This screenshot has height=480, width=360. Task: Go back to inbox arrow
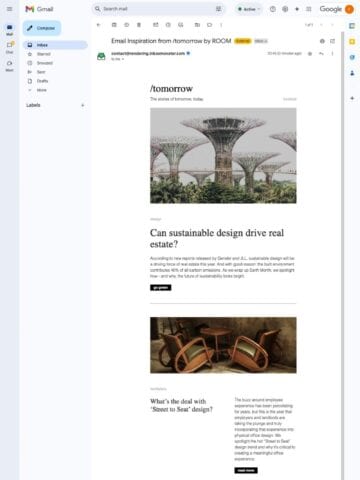[98, 25]
